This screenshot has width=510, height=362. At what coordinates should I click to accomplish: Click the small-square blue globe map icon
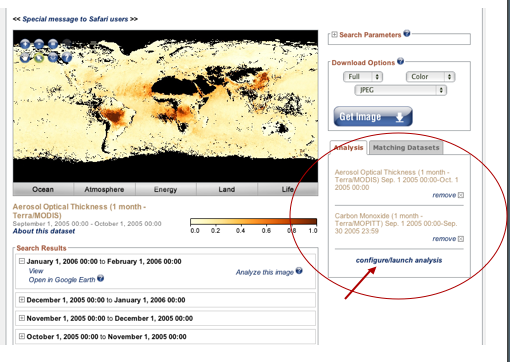coord(39,44)
